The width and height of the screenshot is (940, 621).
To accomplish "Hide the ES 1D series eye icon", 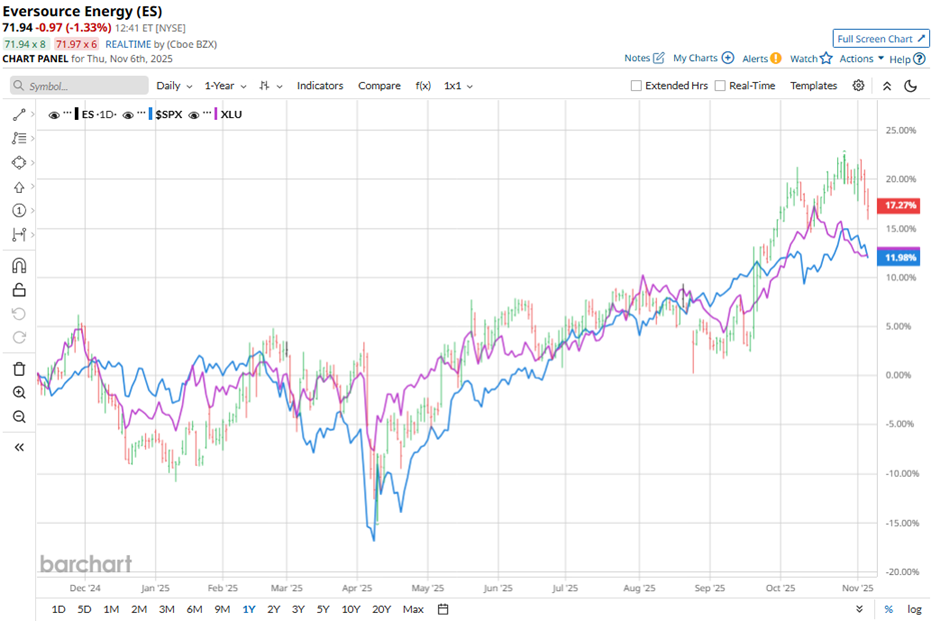I will click(x=54, y=115).
